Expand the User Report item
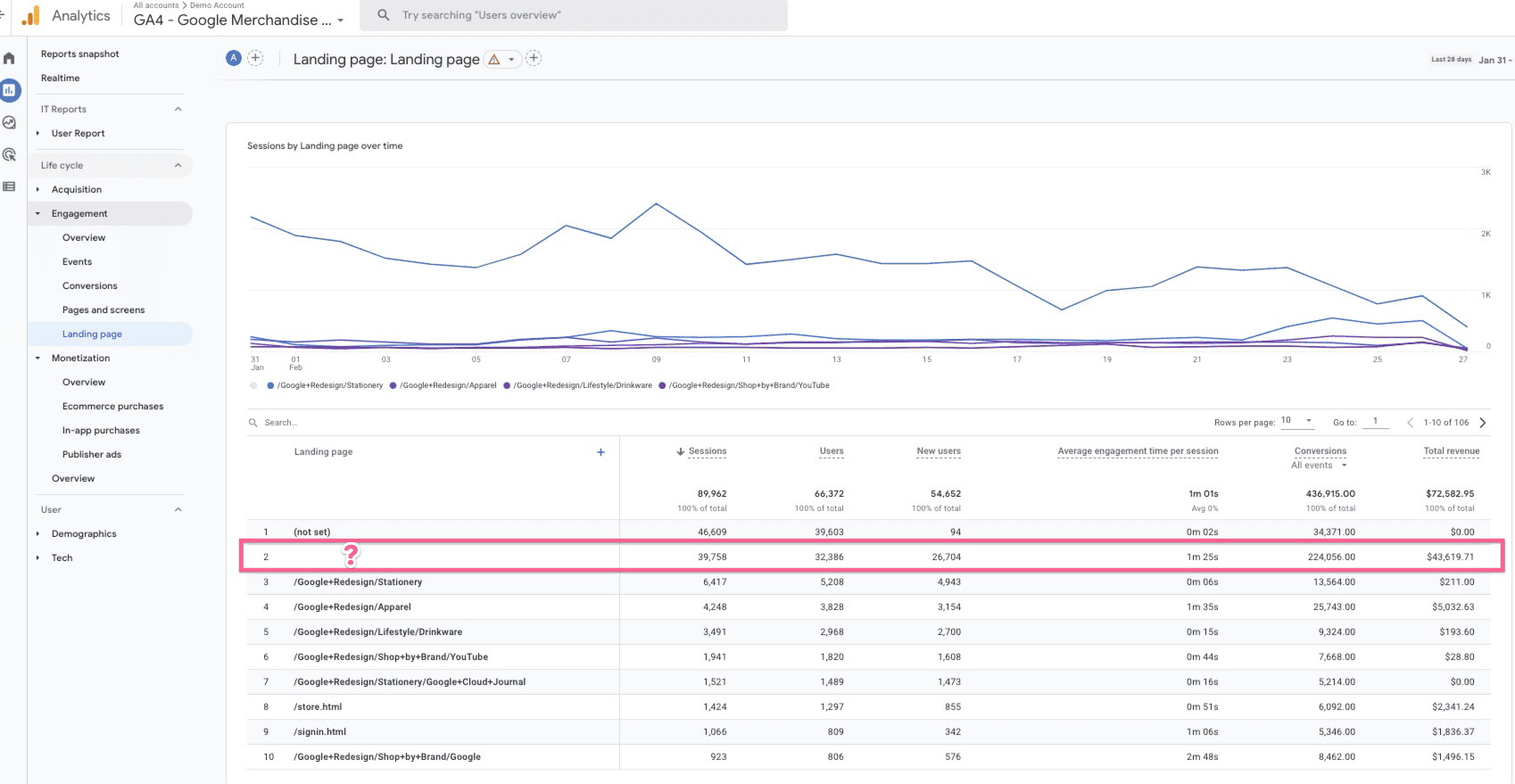This screenshot has width=1515, height=784. coord(37,133)
